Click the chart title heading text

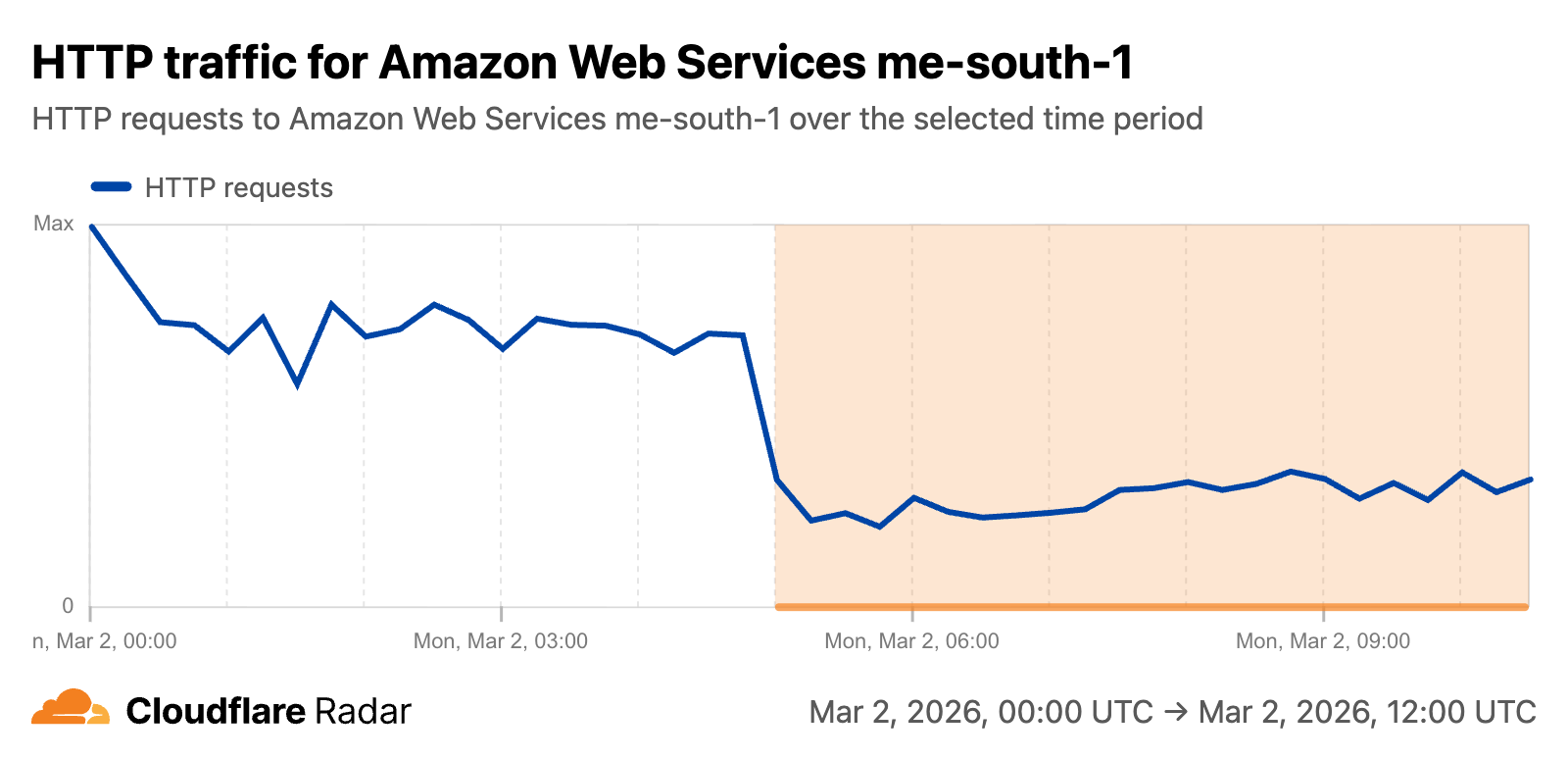[582, 63]
